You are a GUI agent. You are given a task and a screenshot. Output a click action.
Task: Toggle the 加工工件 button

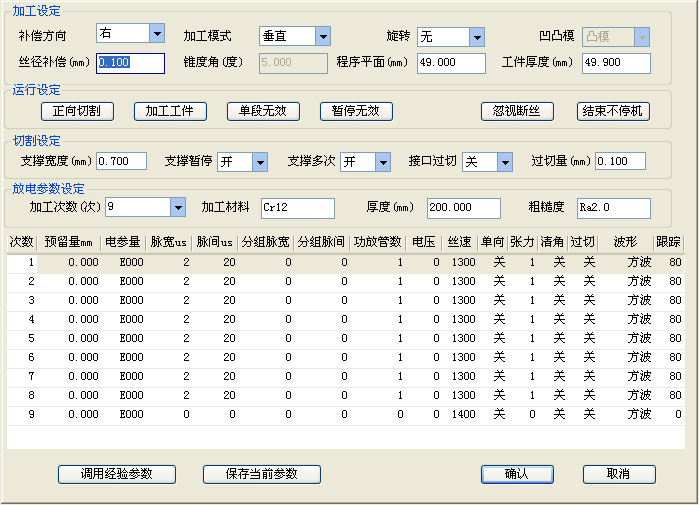pyautogui.click(x=170, y=111)
